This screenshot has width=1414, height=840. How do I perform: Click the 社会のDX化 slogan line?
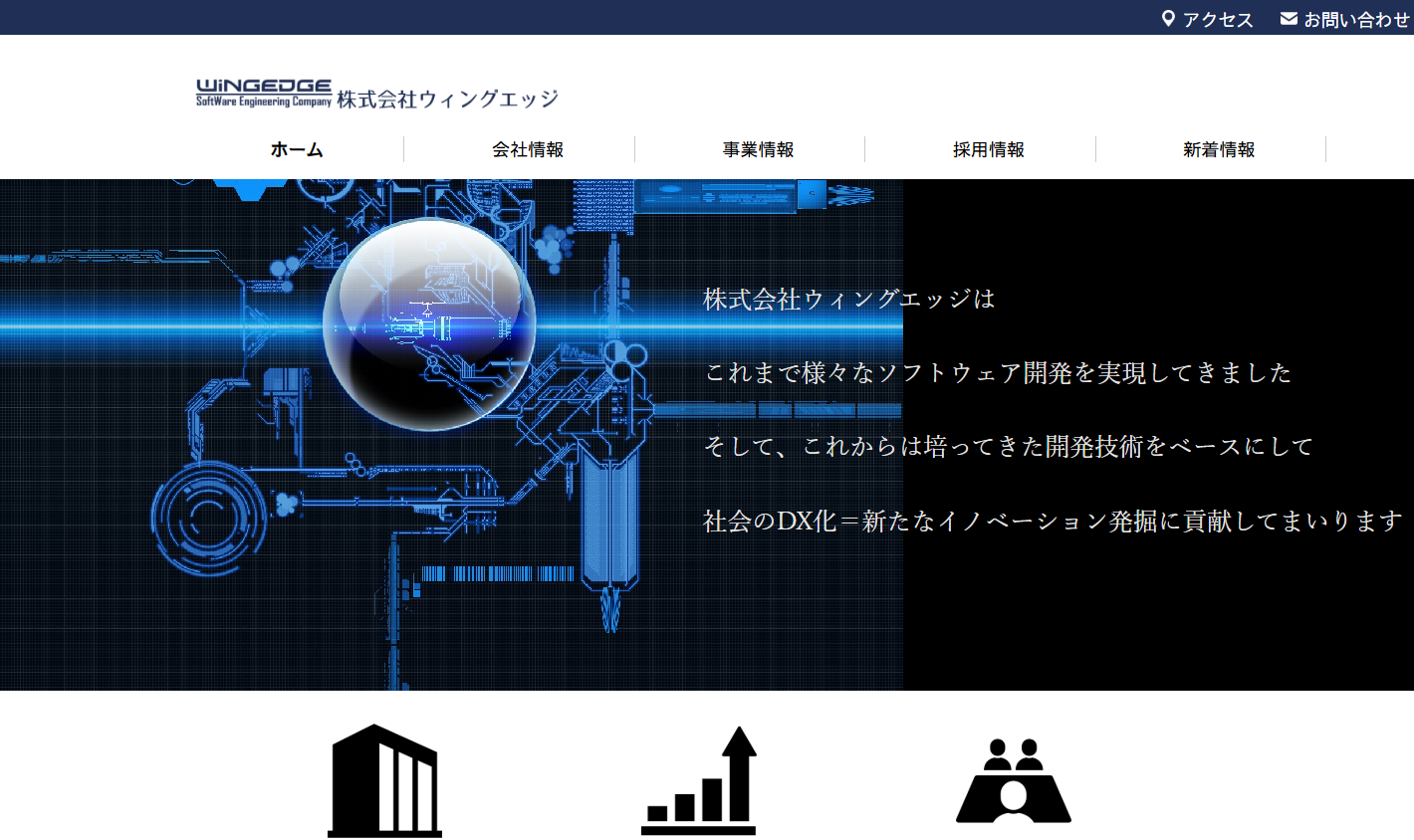1053,521
